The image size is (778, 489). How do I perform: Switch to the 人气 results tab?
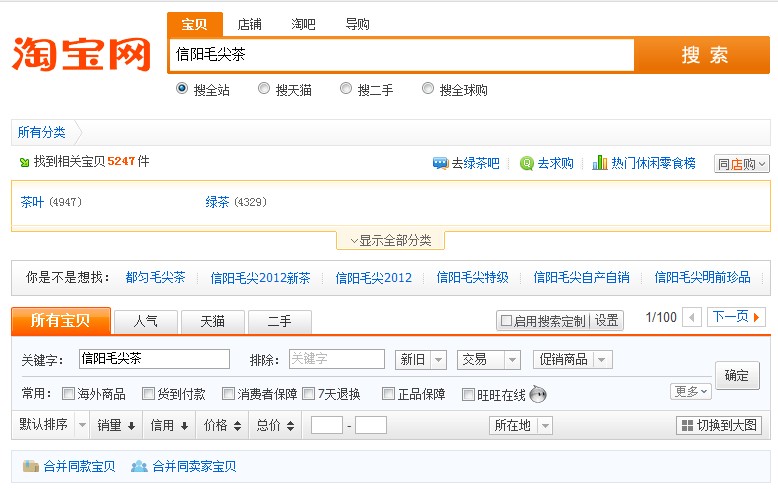[x=146, y=322]
